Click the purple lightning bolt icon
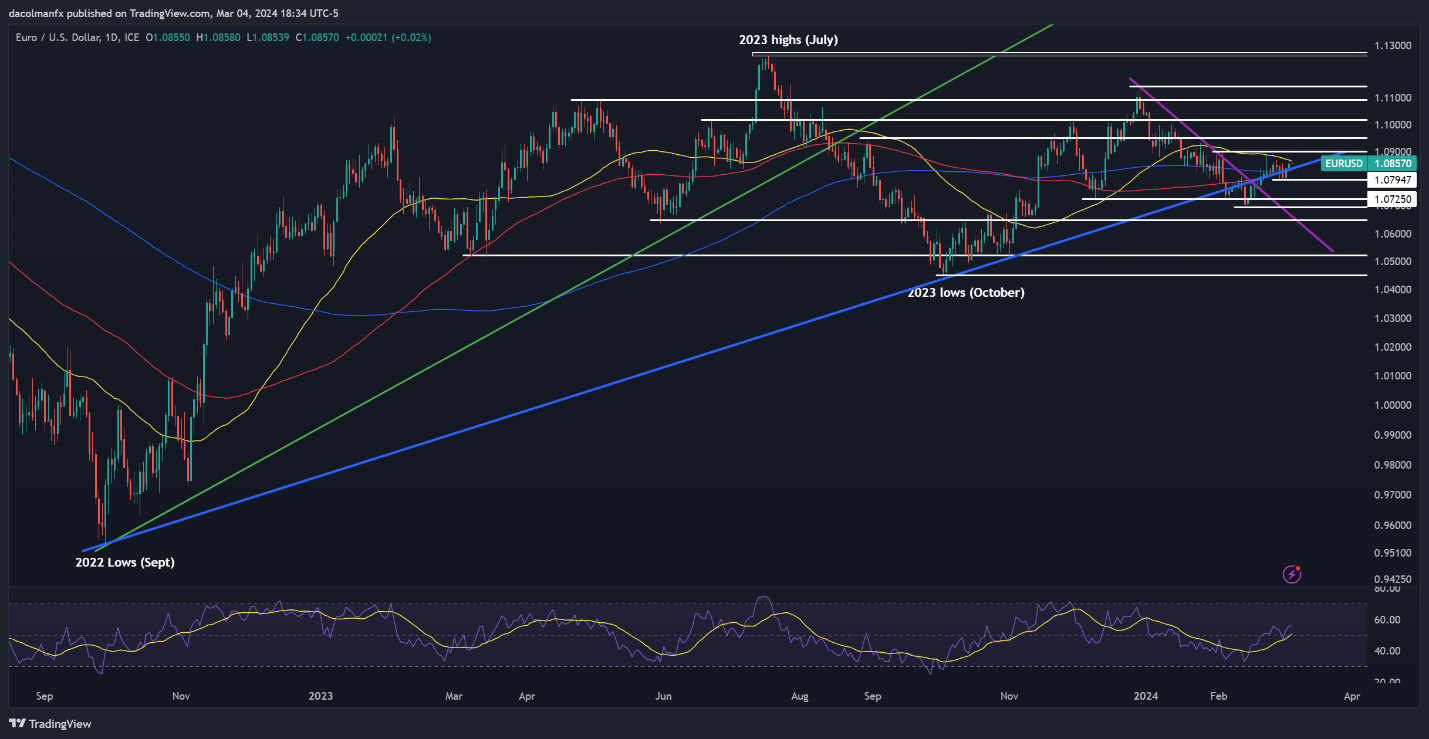The width and height of the screenshot is (1429, 739). [1292, 574]
